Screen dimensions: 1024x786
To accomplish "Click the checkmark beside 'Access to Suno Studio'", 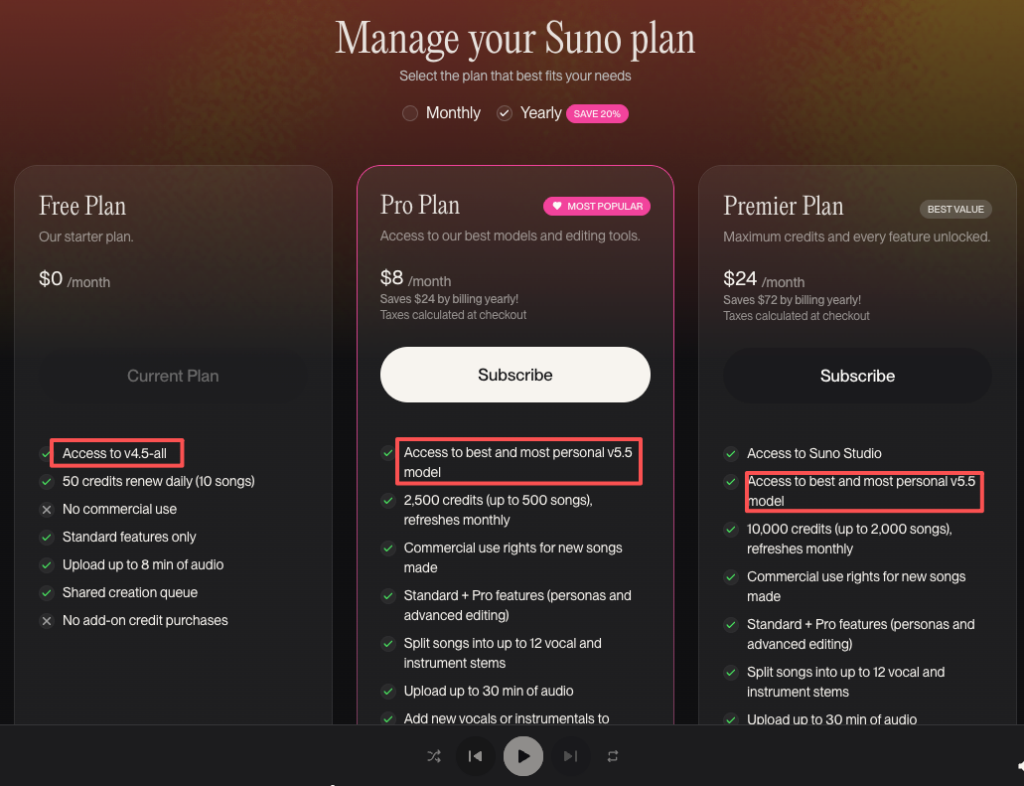I will pyautogui.click(x=729, y=453).
